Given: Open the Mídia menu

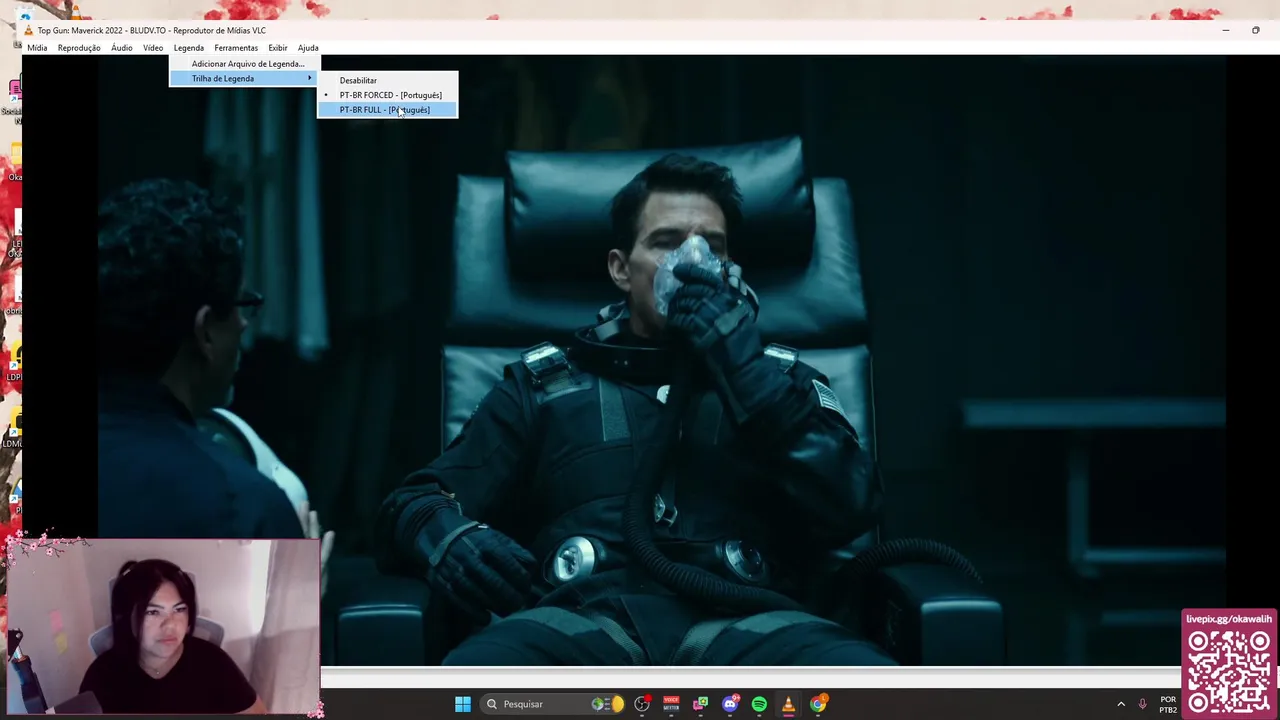Looking at the screenshot, I should [x=37, y=48].
